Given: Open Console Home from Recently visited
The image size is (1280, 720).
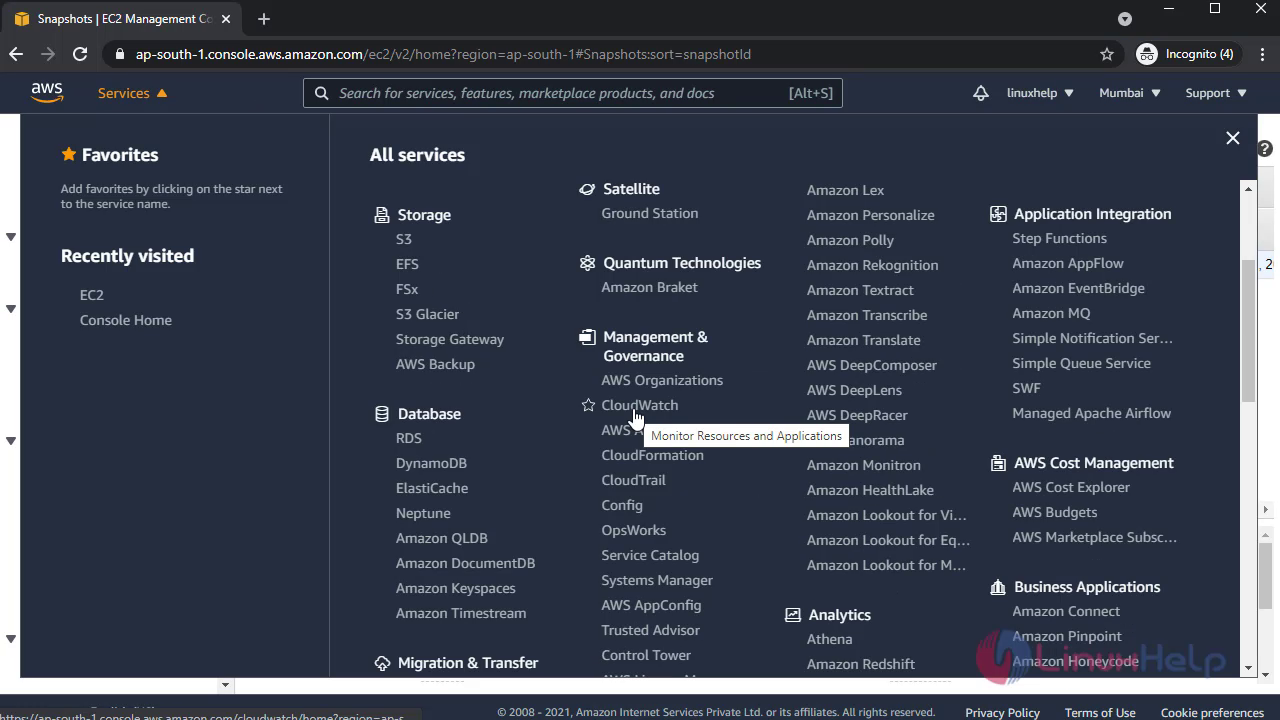Looking at the screenshot, I should (126, 320).
